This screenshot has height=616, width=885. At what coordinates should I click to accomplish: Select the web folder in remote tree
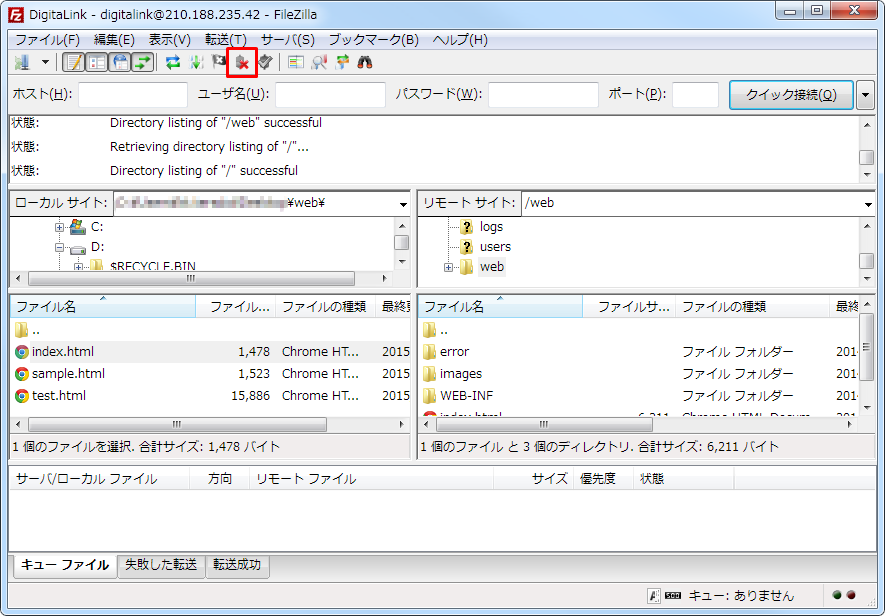point(492,267)
